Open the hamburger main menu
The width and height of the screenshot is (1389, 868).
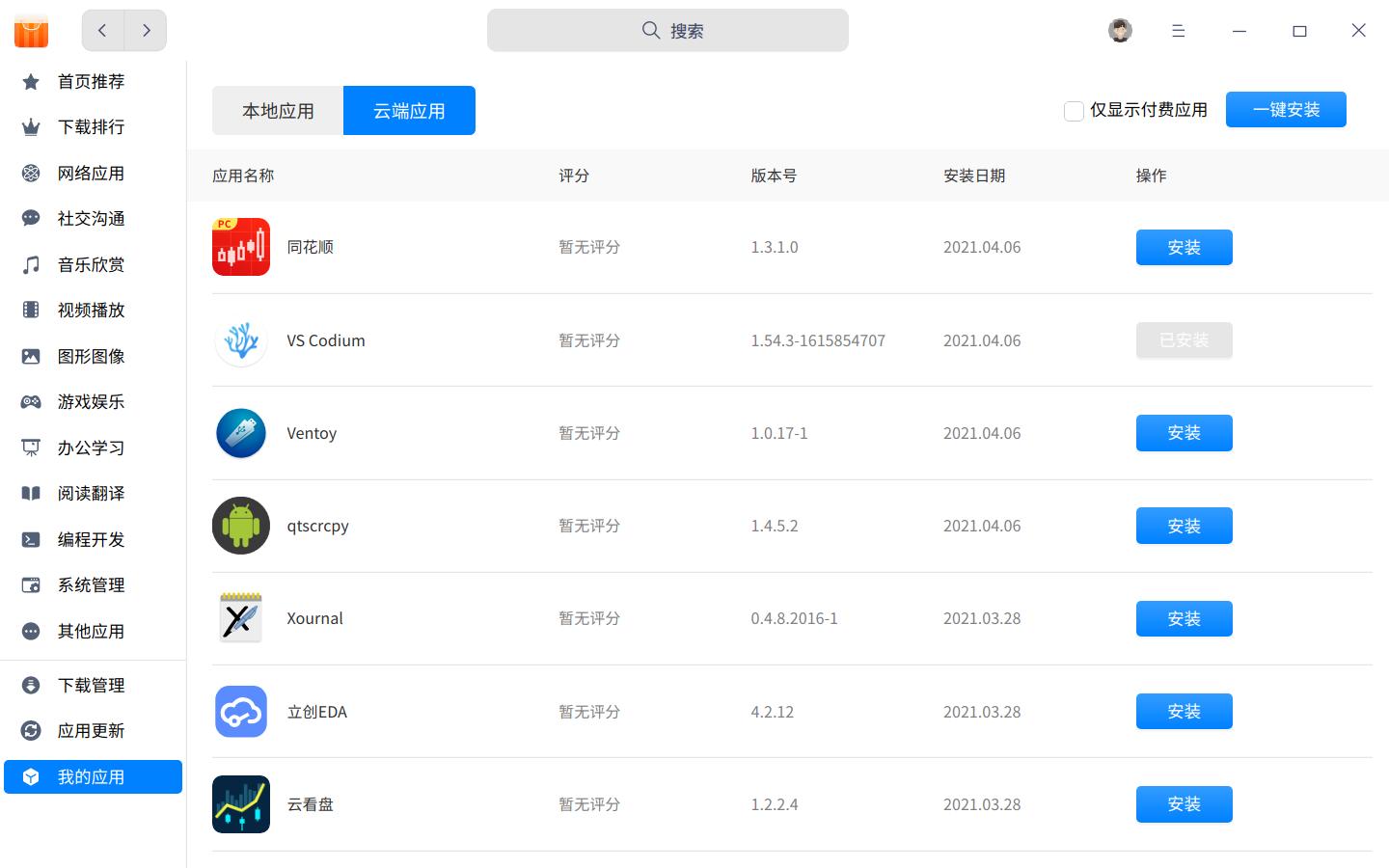click(1178, 31)
